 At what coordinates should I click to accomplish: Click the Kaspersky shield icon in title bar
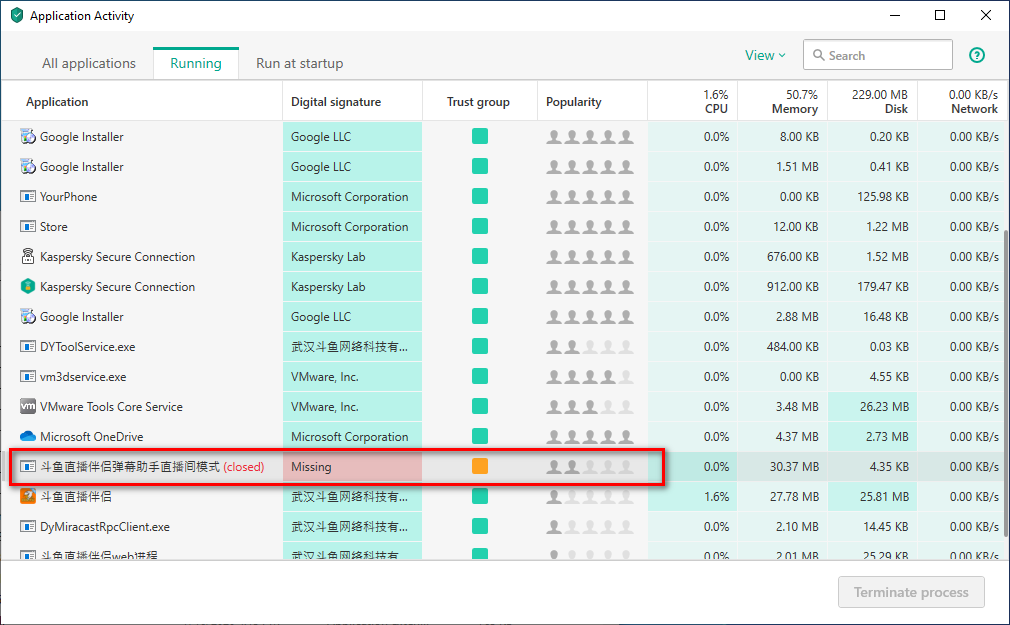click(16, 16)
